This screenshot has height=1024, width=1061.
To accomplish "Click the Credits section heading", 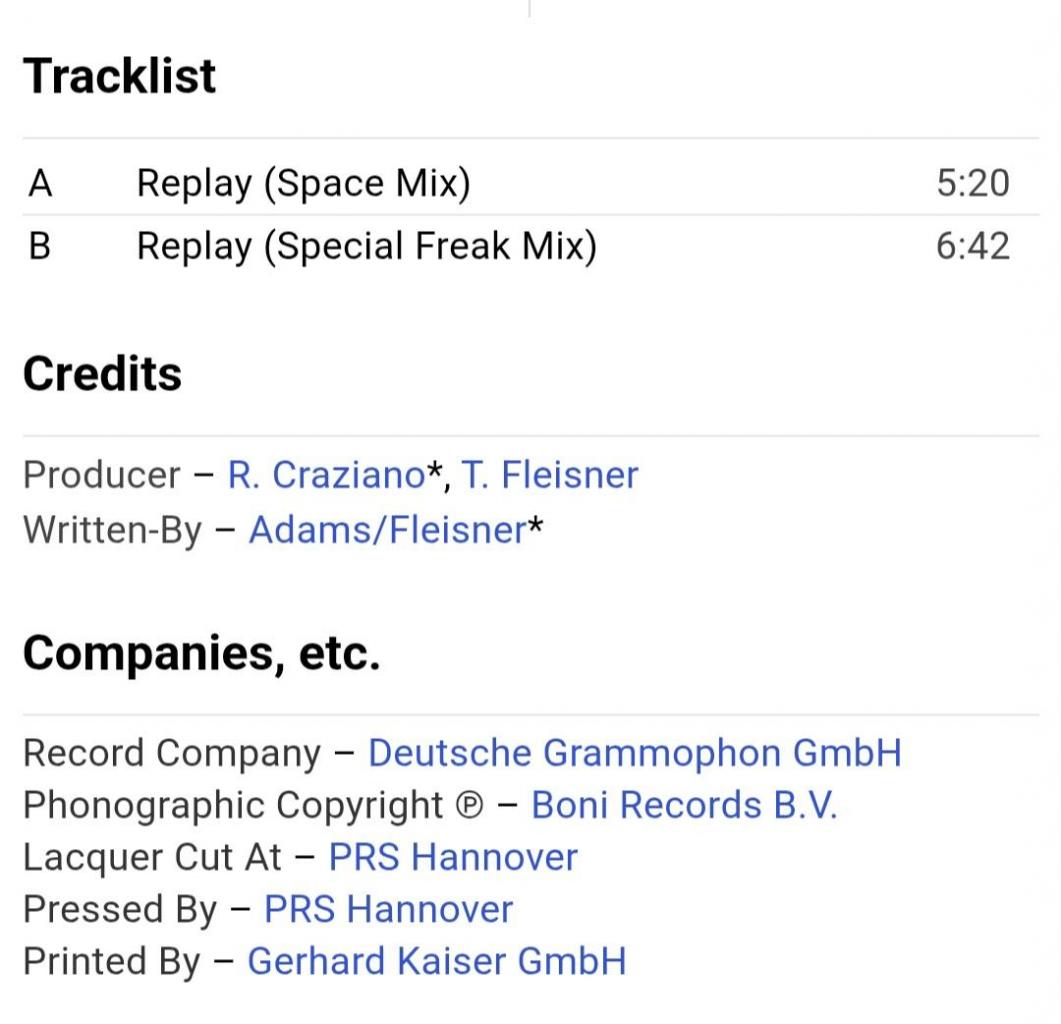I will pyautogui.click(x=102, y=374).
